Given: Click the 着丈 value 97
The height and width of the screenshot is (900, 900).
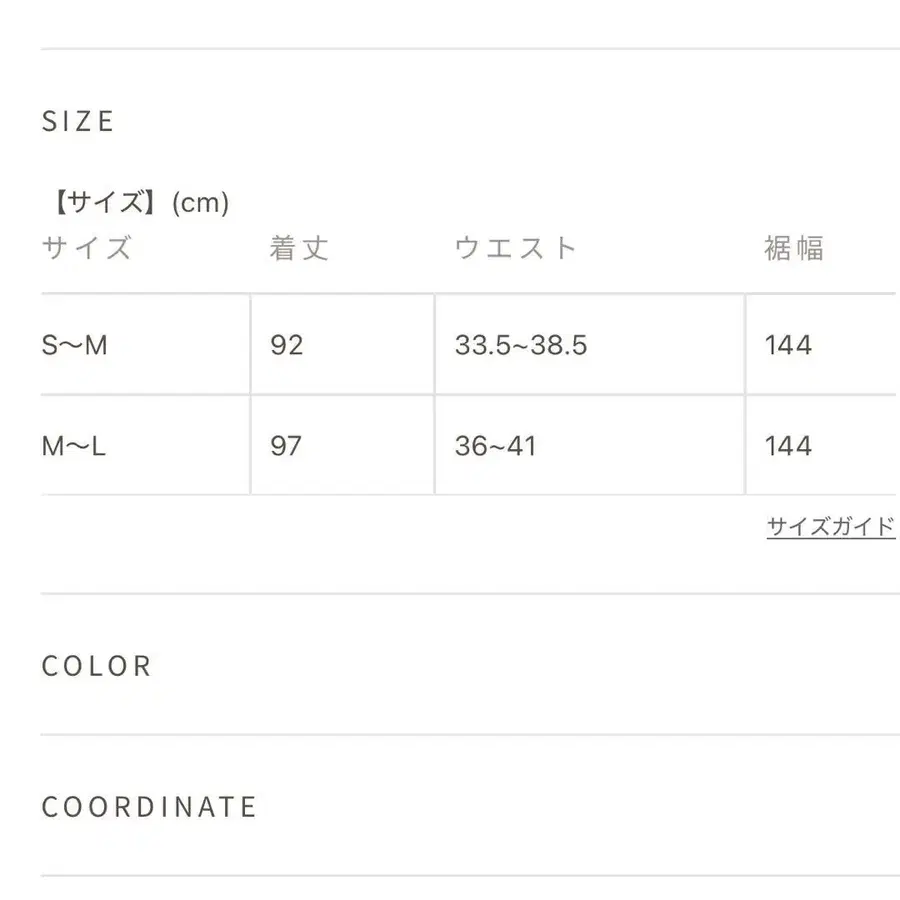Looking at the screenshot, I should tap(286, 446).
